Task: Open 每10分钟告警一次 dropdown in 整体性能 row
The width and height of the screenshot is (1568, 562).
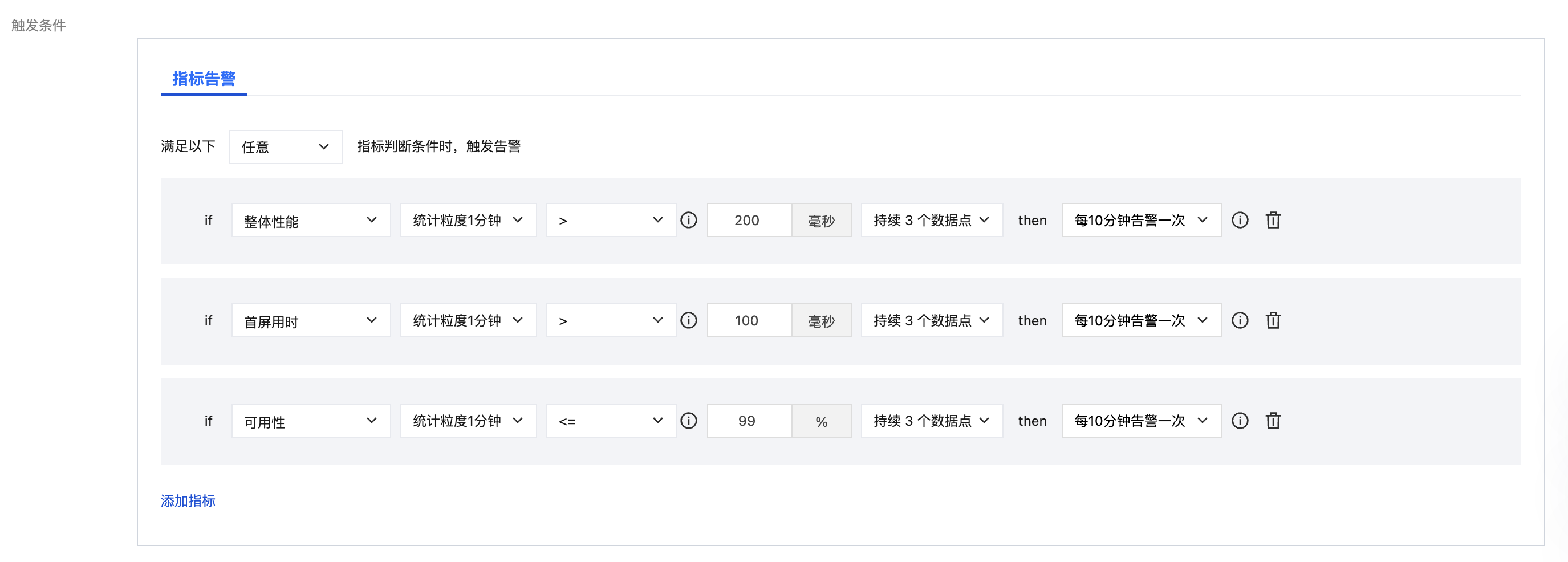Action: click(x=1142, y=220)
